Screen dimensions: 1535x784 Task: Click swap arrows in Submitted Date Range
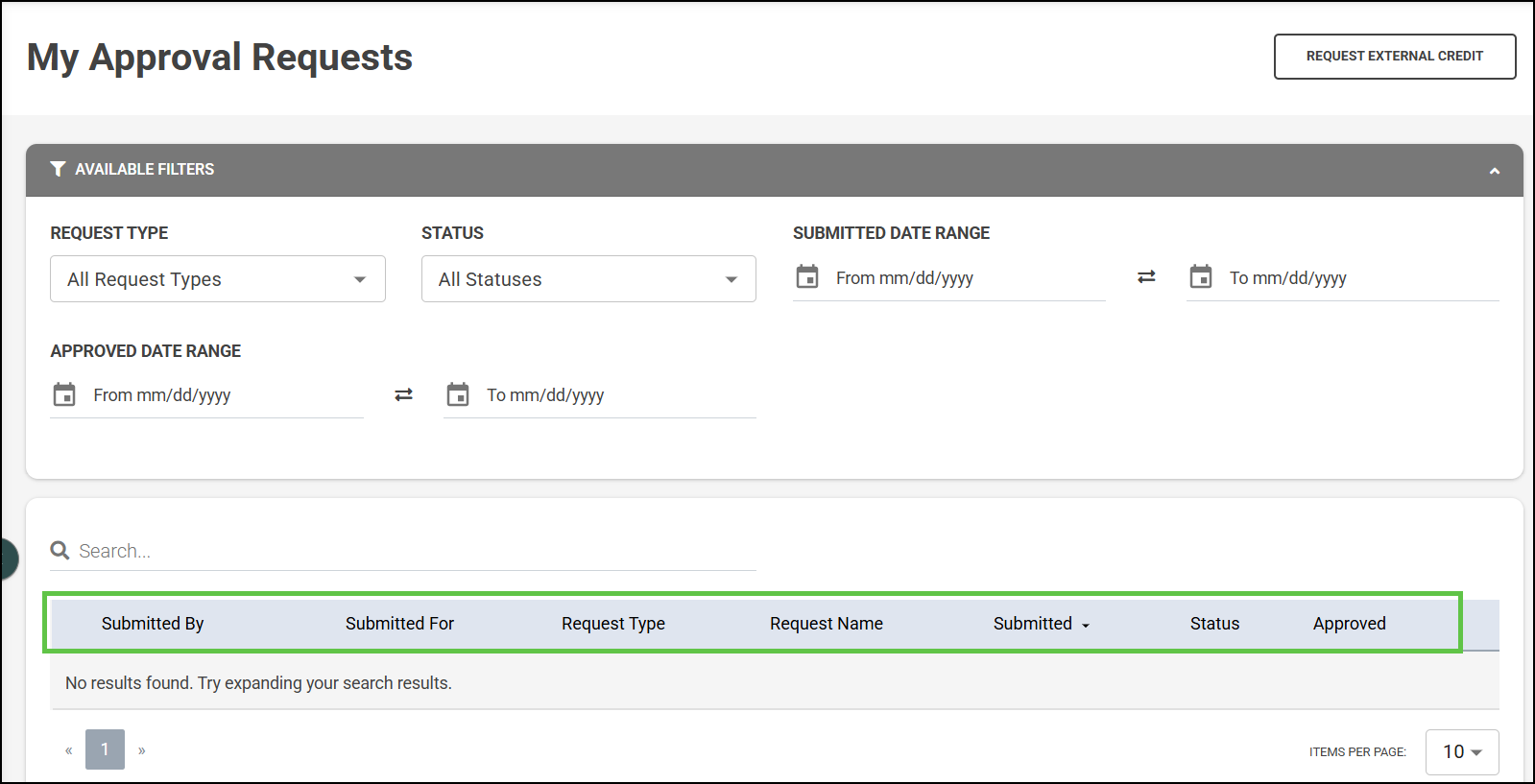pyautogui.click(x=1146, y=277)
